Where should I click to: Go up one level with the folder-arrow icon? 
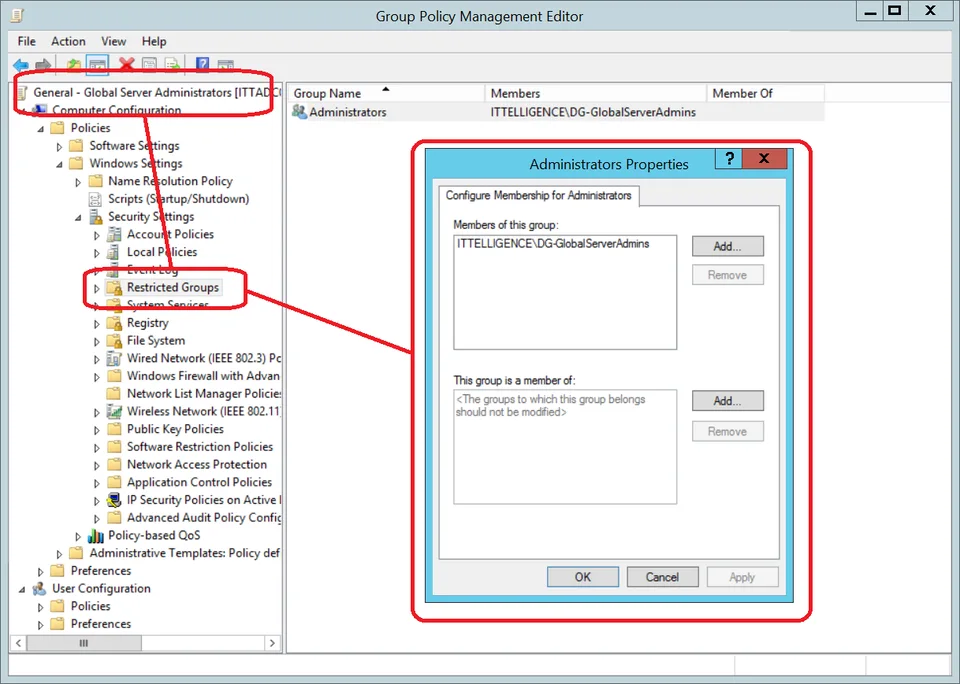point(73,64)
